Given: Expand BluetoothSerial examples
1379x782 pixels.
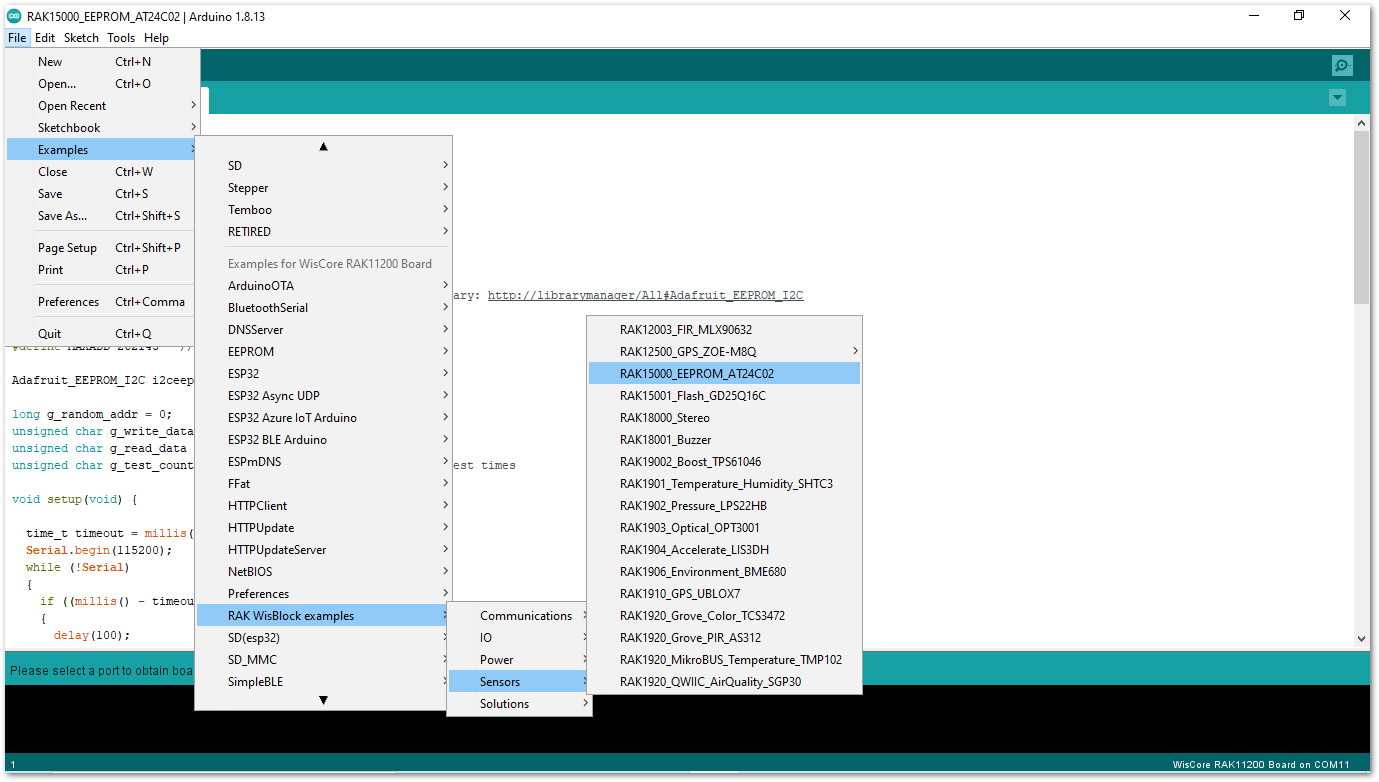Looking at the screenshot, I should [x=324, y=308].
